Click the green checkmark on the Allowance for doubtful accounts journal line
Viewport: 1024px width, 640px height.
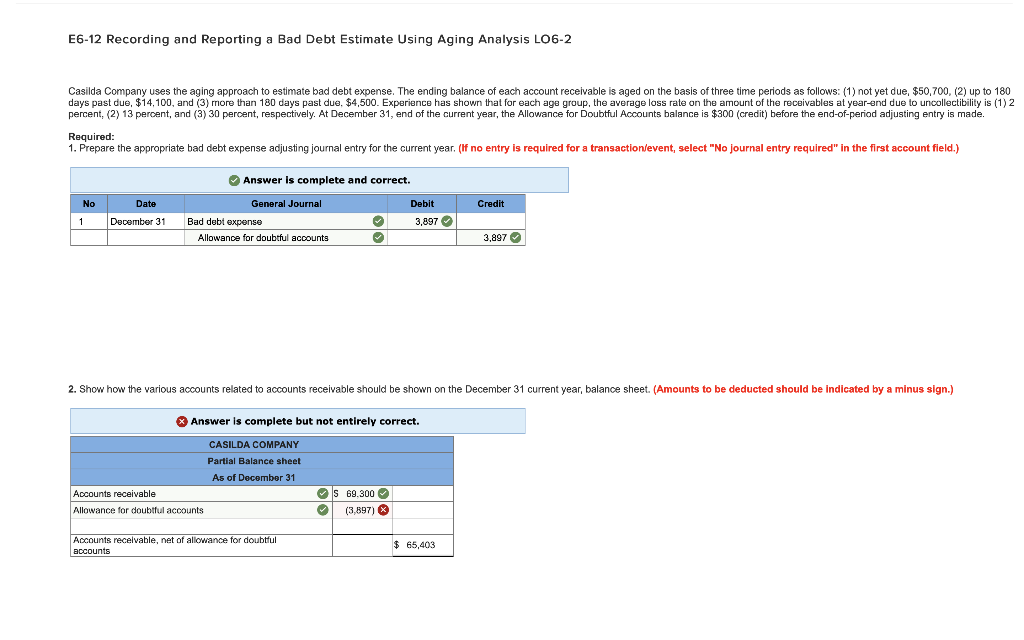click(x=378, y=237)
